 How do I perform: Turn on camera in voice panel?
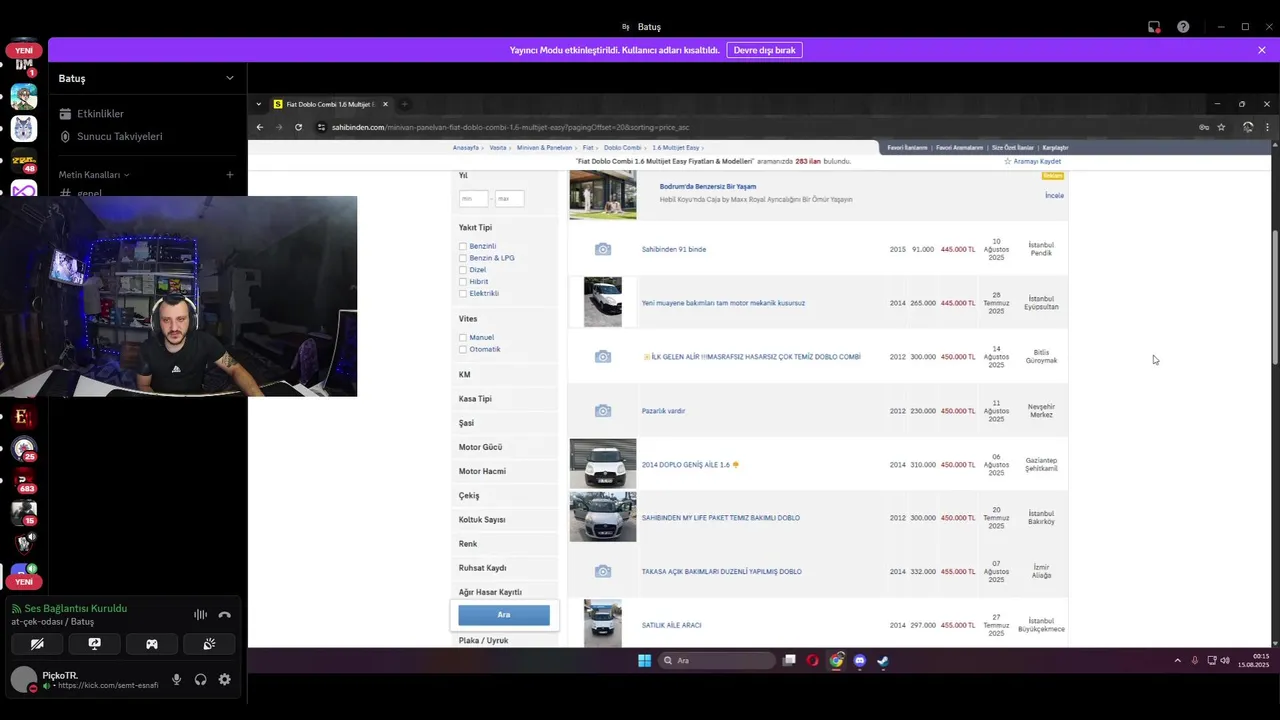pyautogui.click(x=37, y=644)
